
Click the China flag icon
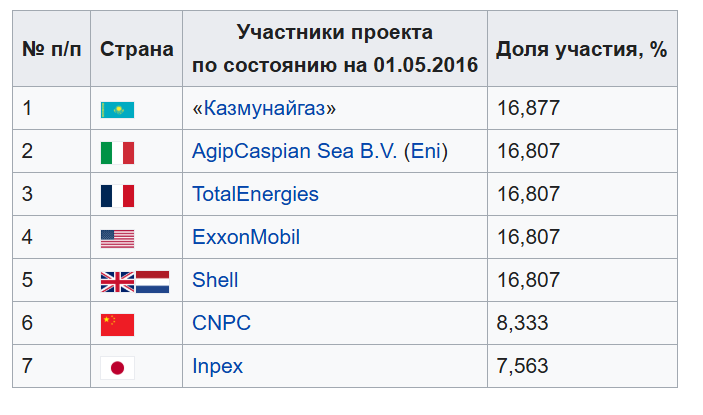[x=117, y=324]
